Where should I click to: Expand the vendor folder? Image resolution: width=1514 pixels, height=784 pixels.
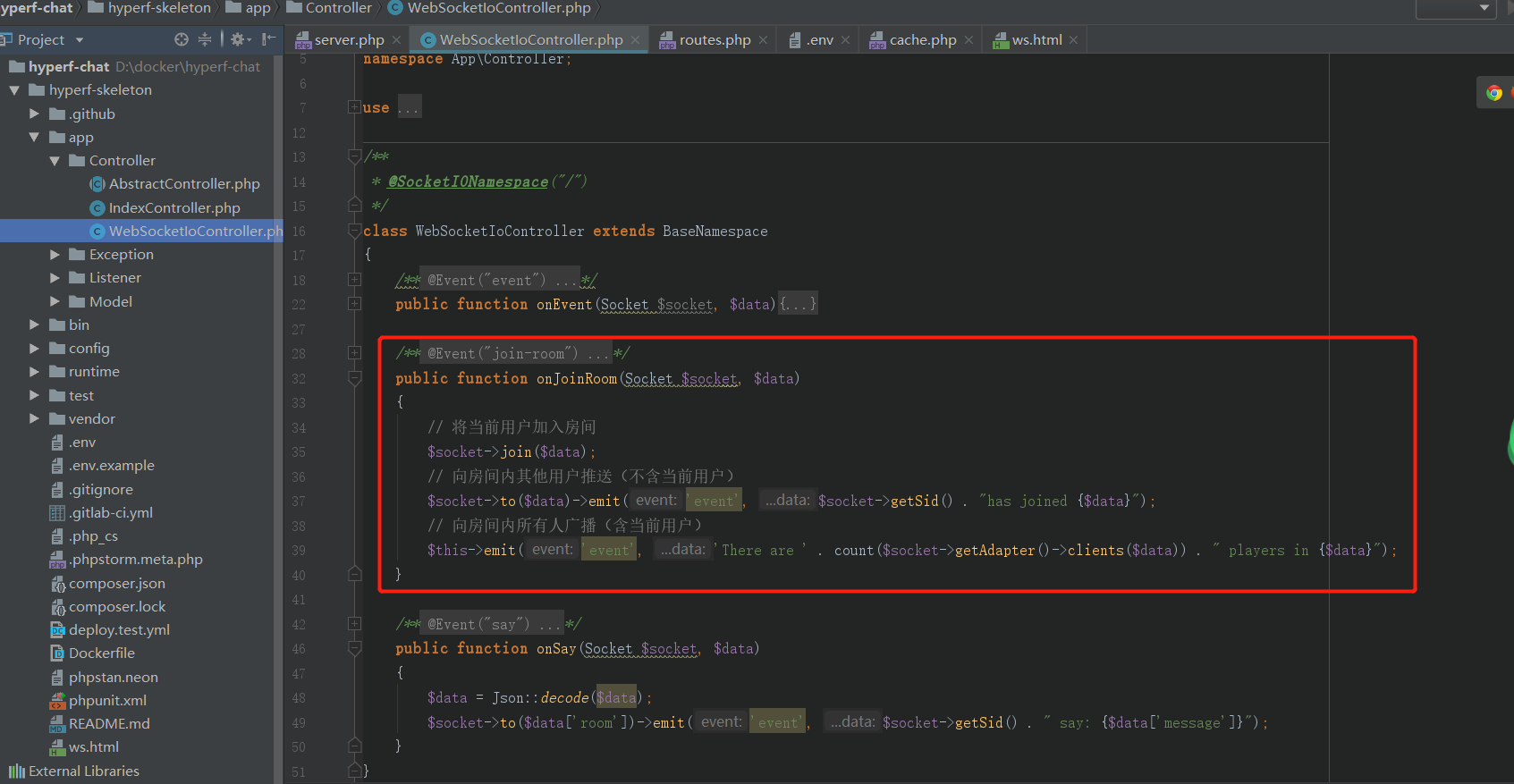34,418
